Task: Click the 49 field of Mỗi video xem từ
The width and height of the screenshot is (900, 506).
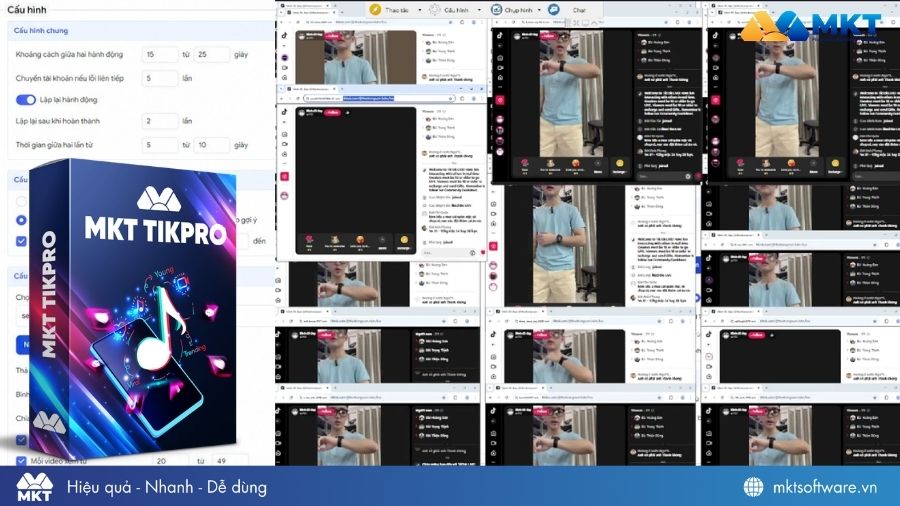Action: pos(230,461)
